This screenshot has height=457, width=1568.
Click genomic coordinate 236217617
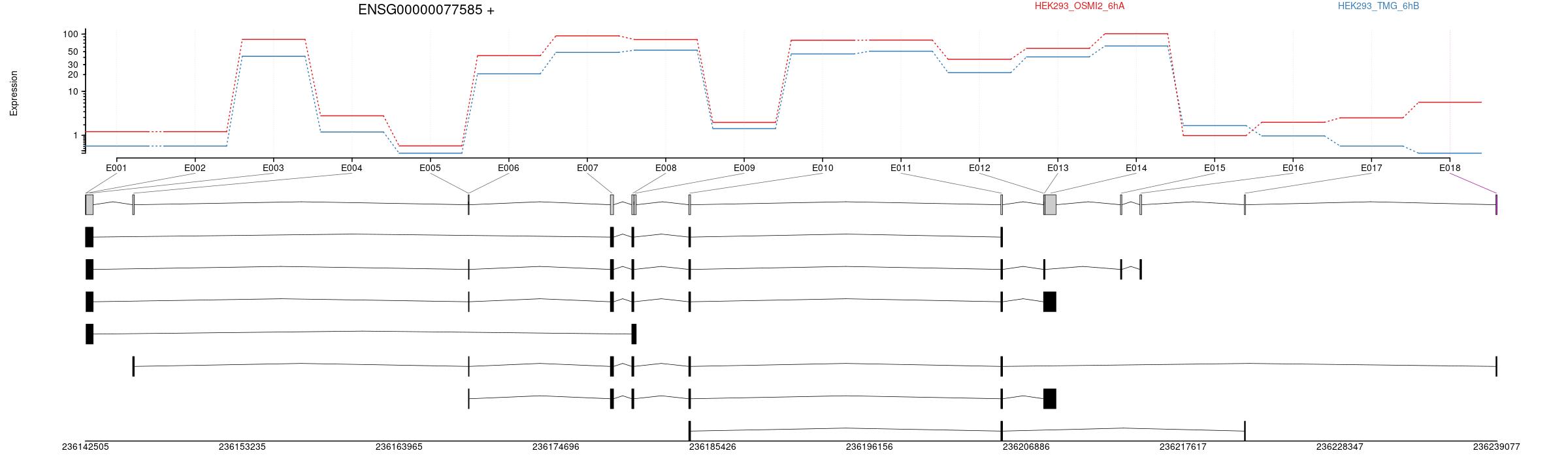(1183, 447)
